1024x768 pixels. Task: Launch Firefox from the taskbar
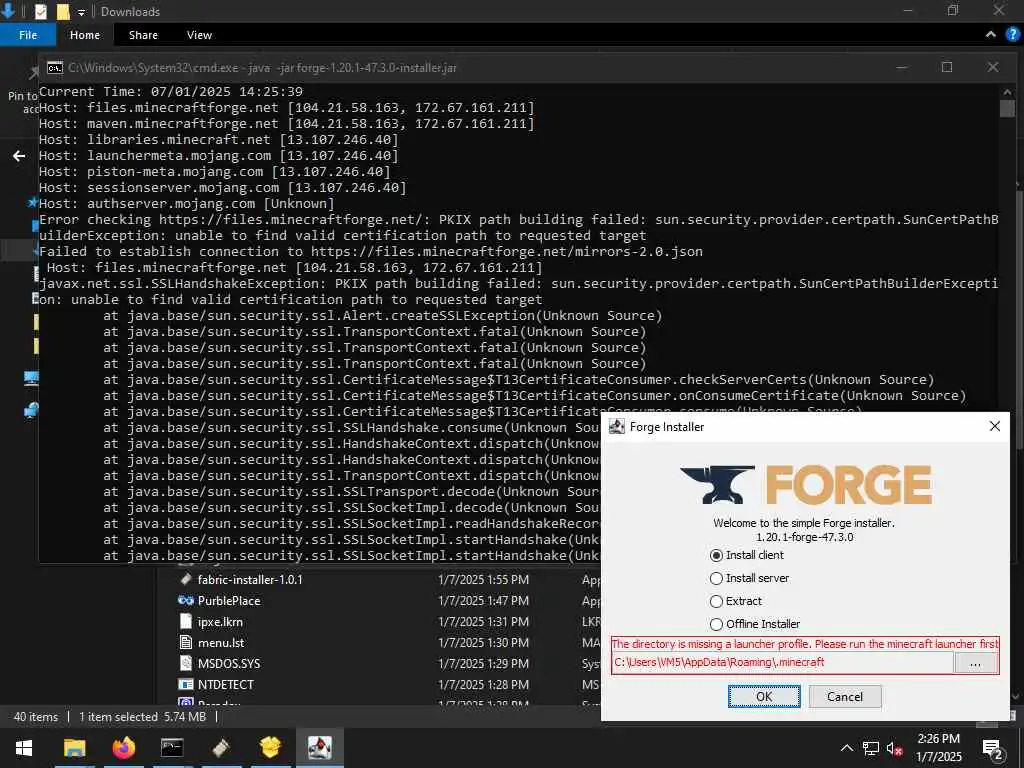coord(123,748)
